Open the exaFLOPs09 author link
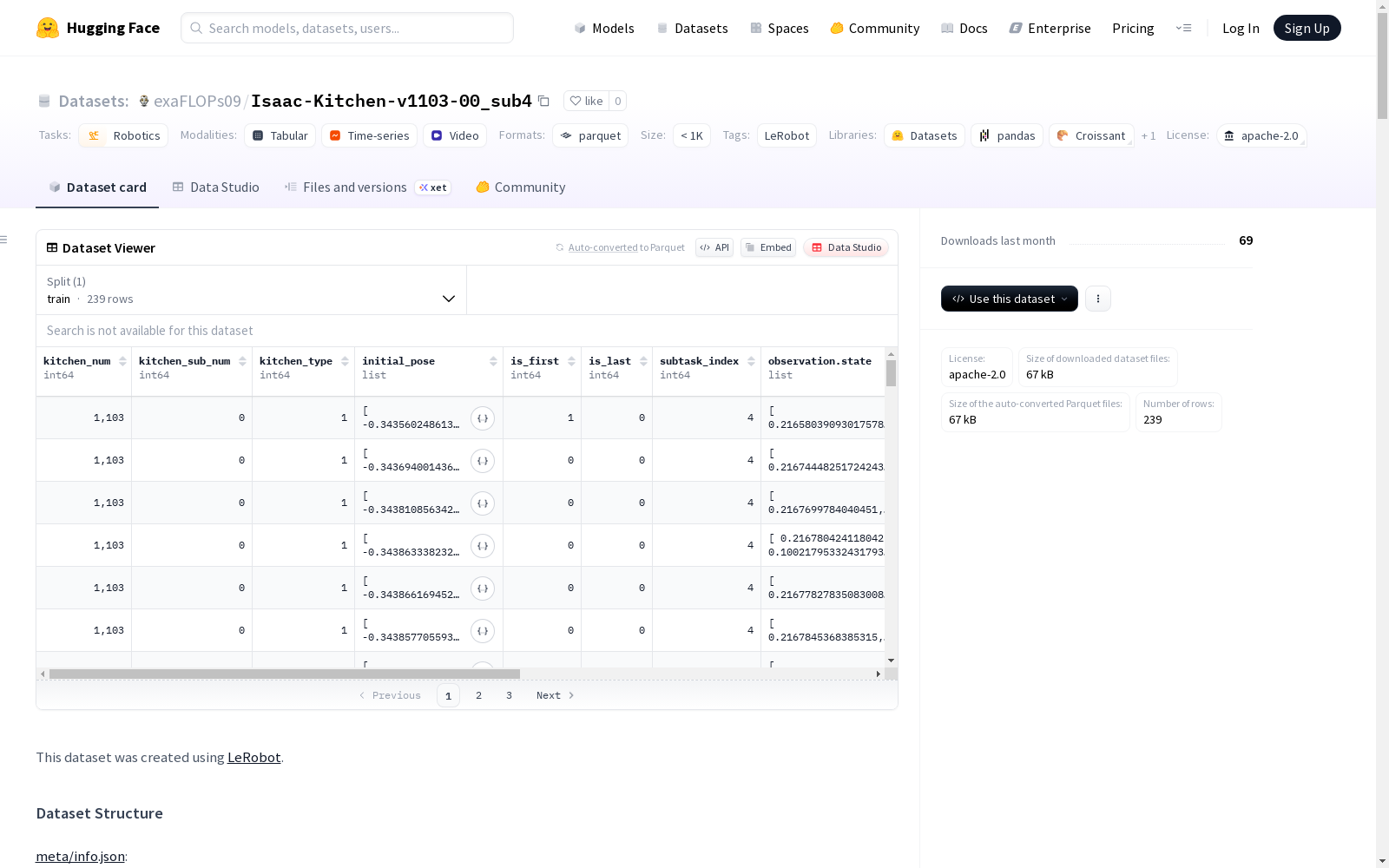The width and height of the screenshot is (1389, 868). (197, 101)
